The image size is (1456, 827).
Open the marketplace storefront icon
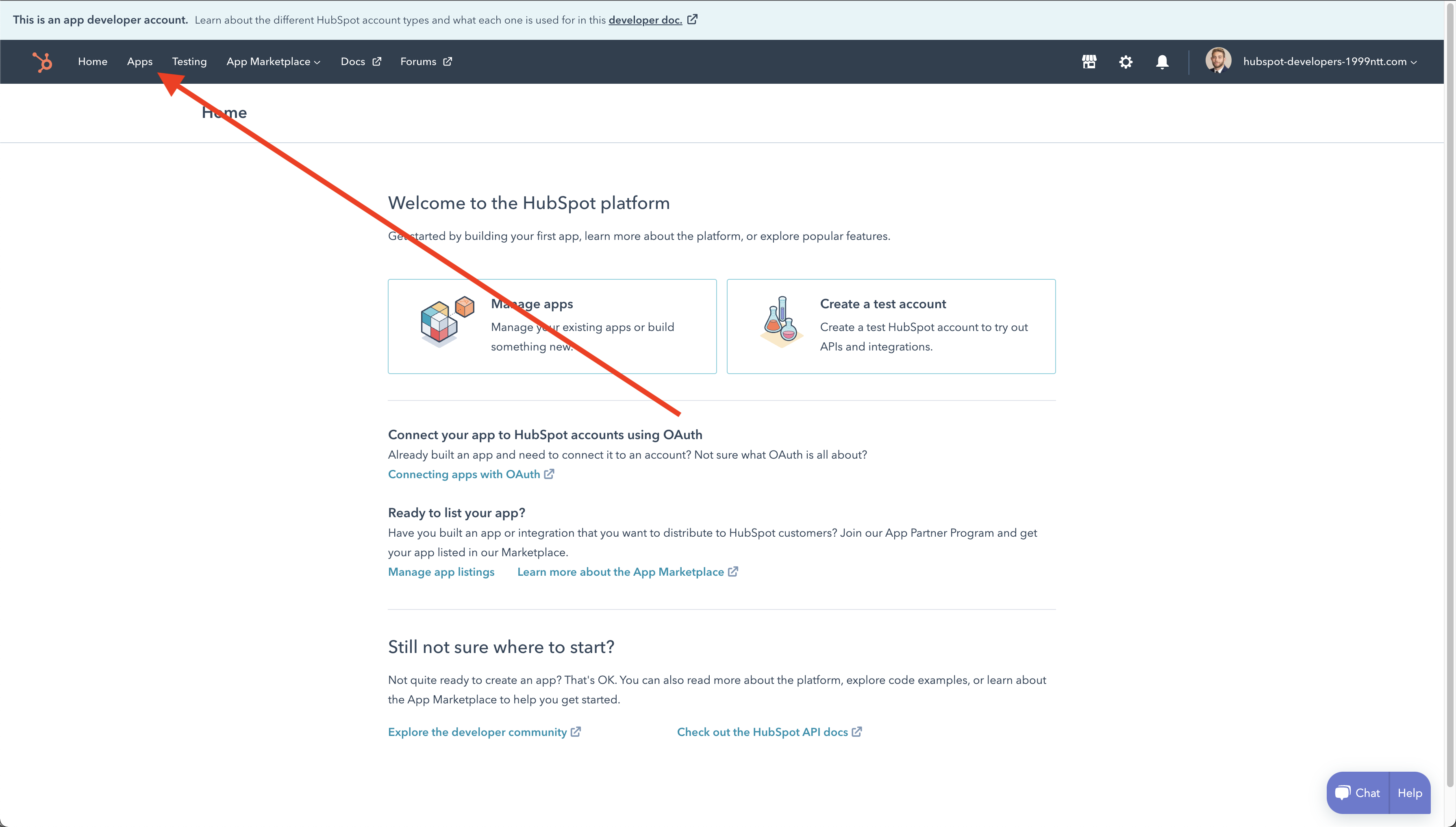click(x=1089, y=62)
